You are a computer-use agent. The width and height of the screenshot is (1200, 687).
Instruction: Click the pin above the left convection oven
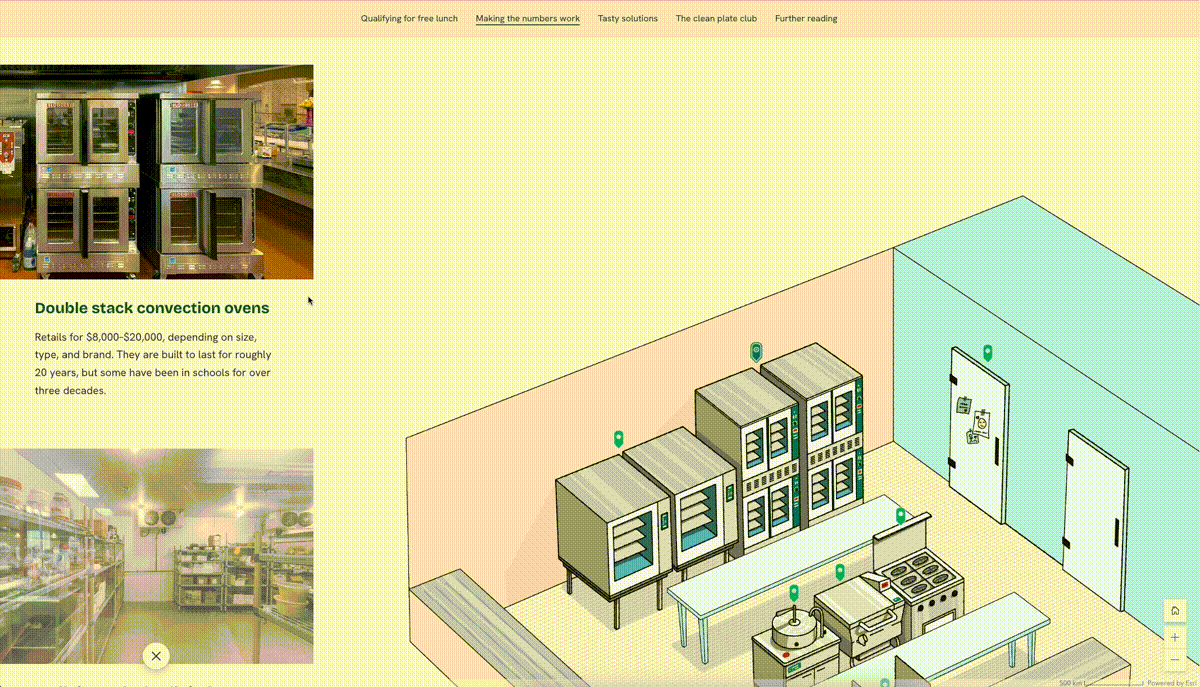click(618, 438)
